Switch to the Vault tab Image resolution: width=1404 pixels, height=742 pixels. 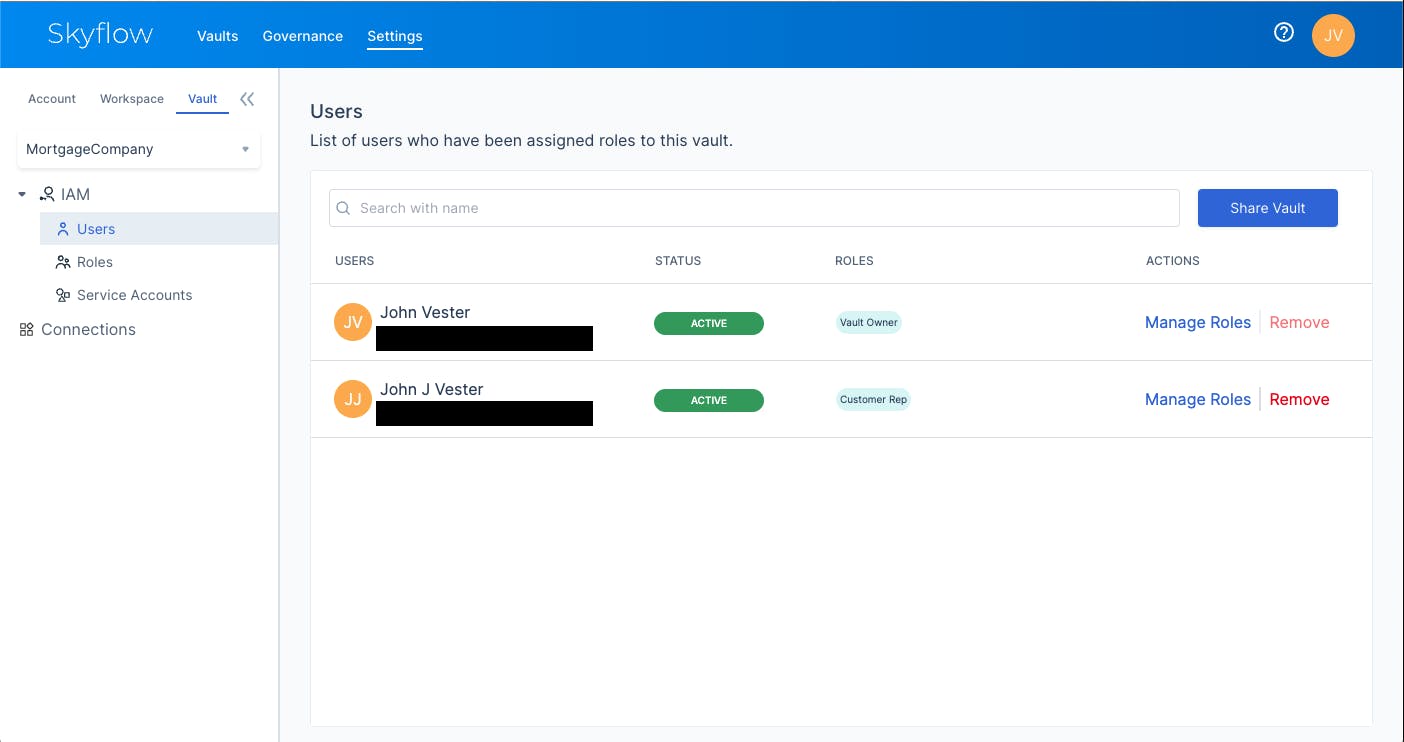coord(203,99)
